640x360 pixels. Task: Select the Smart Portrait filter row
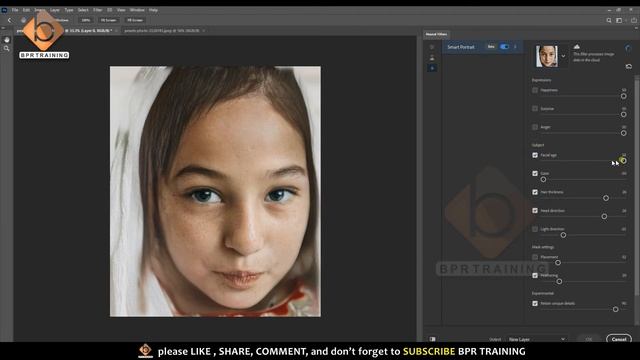coord(483,47)
